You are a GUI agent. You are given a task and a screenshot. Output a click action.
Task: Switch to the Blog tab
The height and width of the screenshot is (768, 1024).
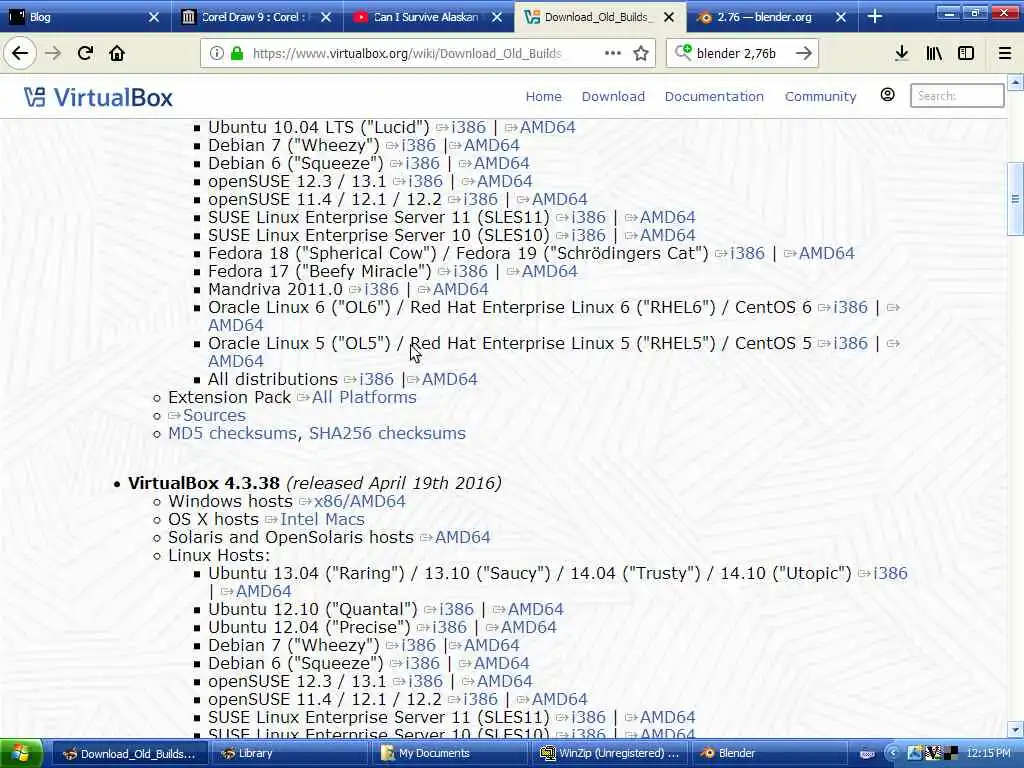[x=85, y=17]
